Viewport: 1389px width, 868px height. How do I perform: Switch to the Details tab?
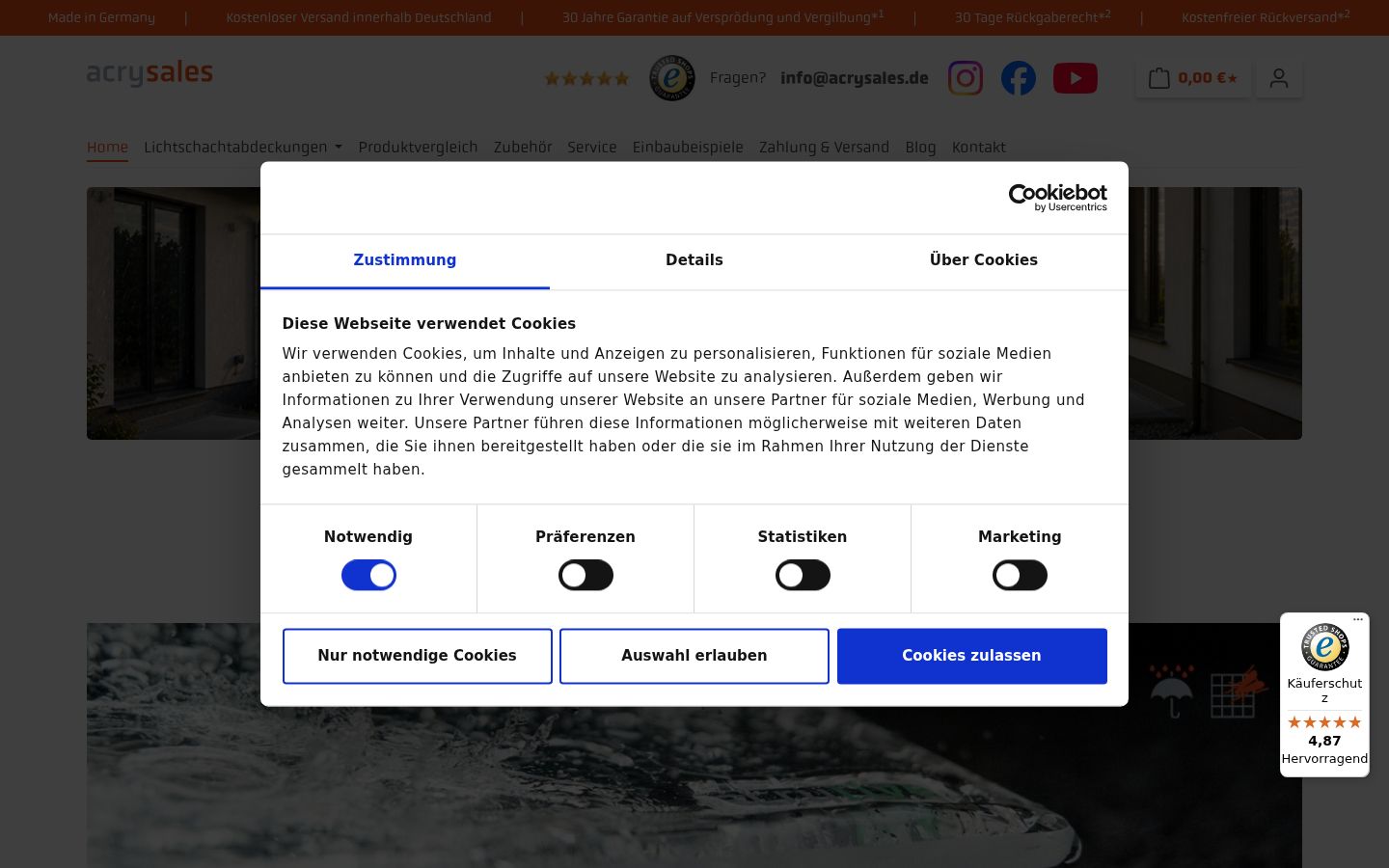click(x=694, y=260)
